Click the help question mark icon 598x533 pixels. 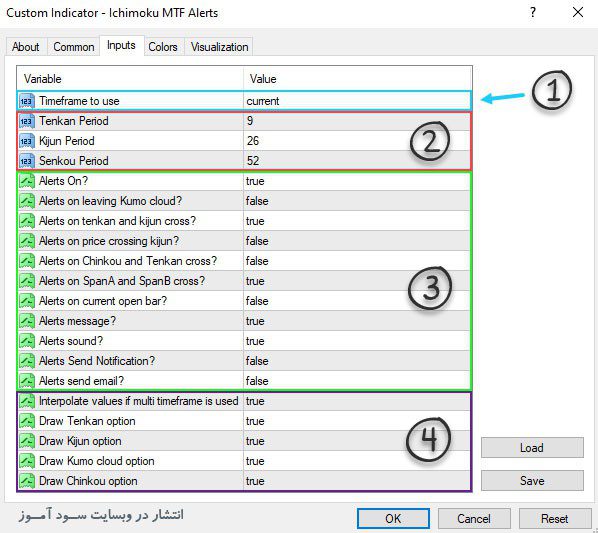[533, 13]
